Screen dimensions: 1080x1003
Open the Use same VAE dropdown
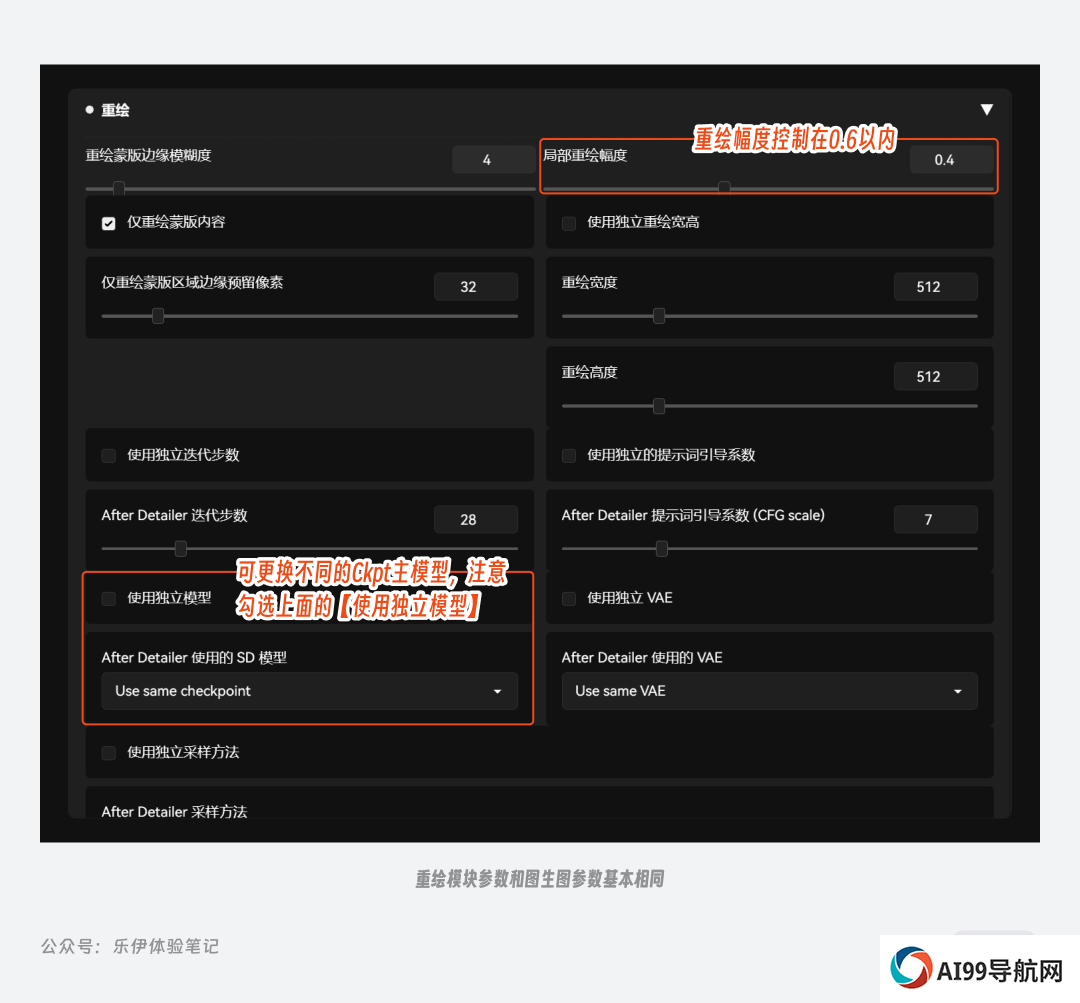pyautogui.click(x=769, y=691)
